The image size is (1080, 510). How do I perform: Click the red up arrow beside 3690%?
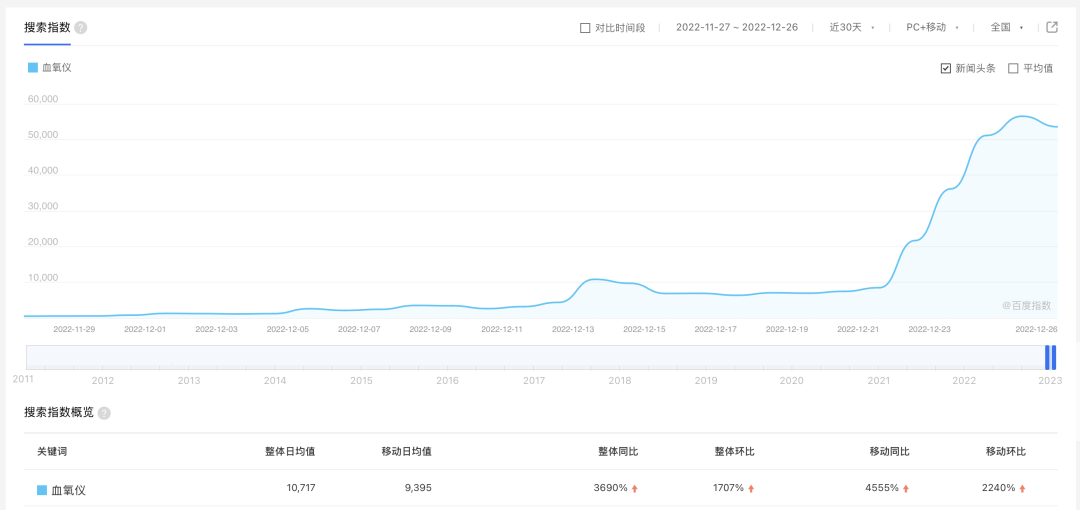tap(635, 489)
